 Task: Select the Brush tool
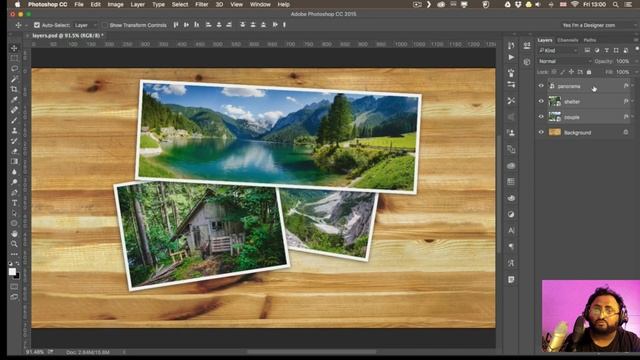point(14,120)
